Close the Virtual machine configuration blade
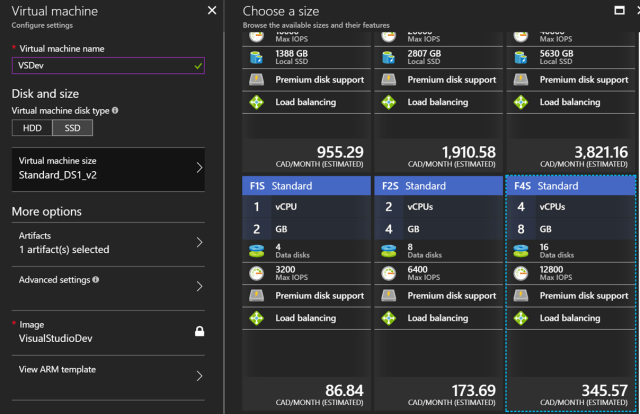 coord(211,10)
